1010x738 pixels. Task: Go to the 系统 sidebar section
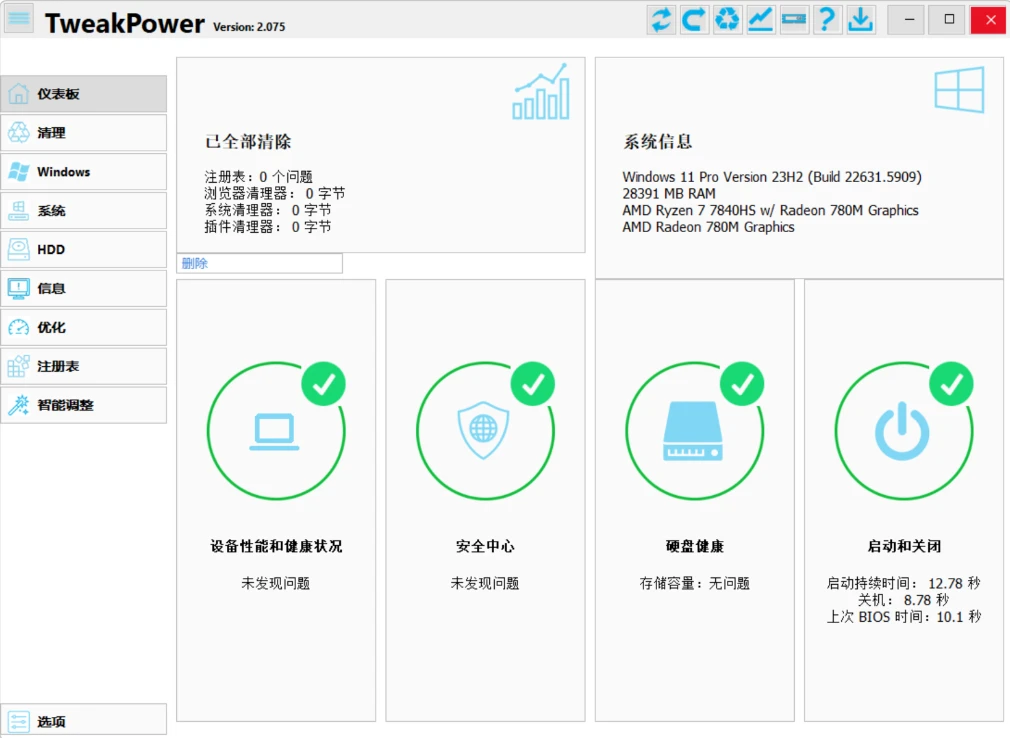tap(84, 211)
